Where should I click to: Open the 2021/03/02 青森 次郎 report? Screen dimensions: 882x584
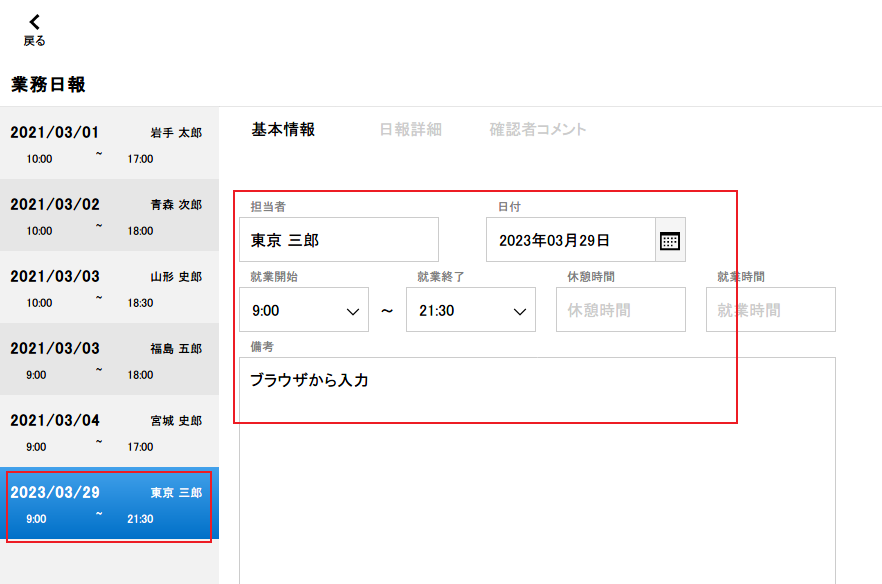109,216
